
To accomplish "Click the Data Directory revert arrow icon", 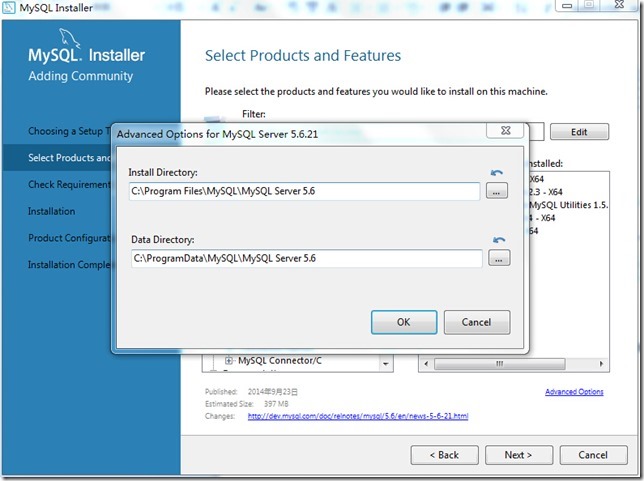I will point(497,240).
